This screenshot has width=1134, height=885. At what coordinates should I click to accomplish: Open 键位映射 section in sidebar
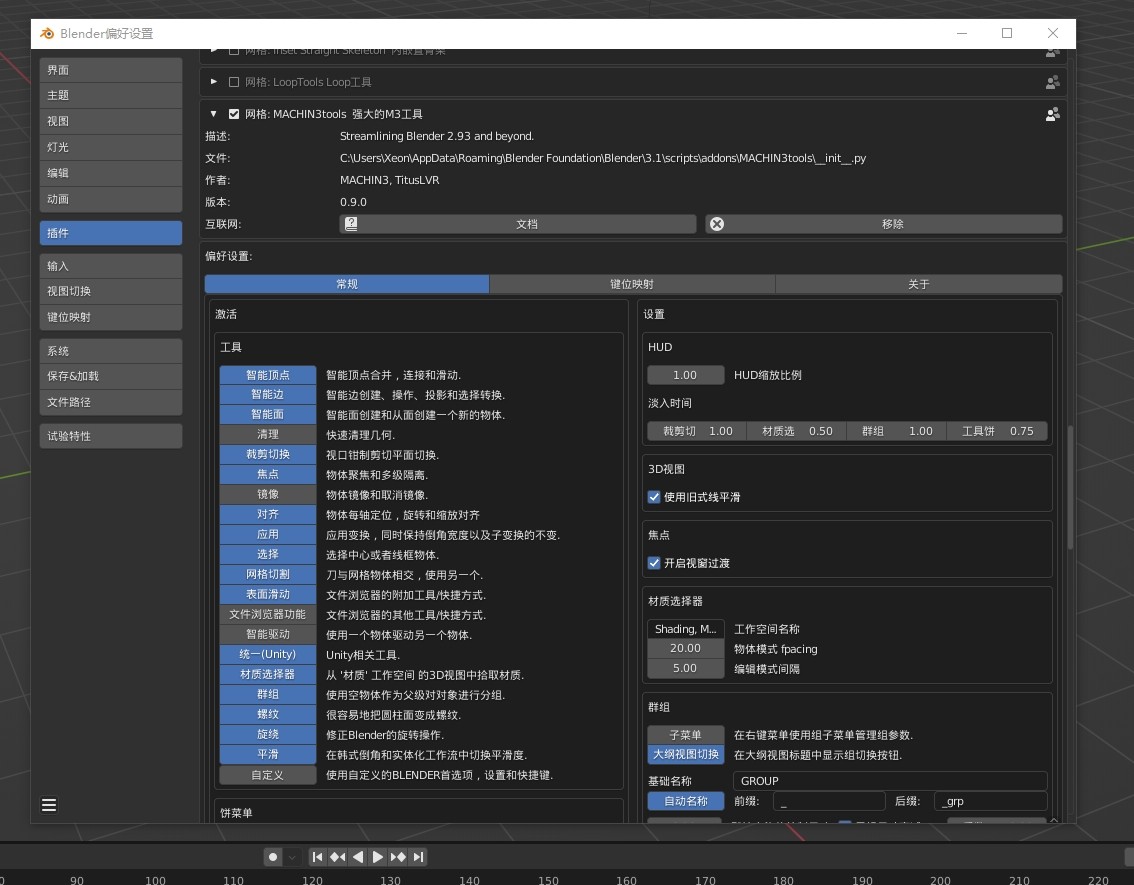(x=111, y=317)
